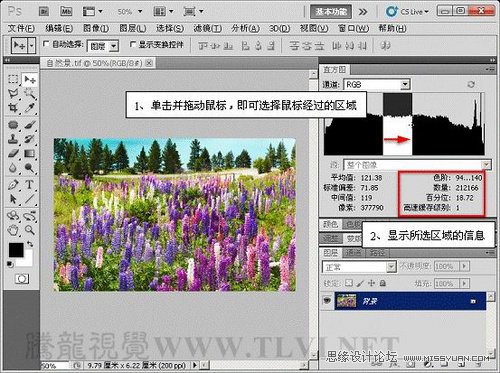Select the Eyedropper tool
The width and height of the screenshot is (500, 373).
(29, 108)
